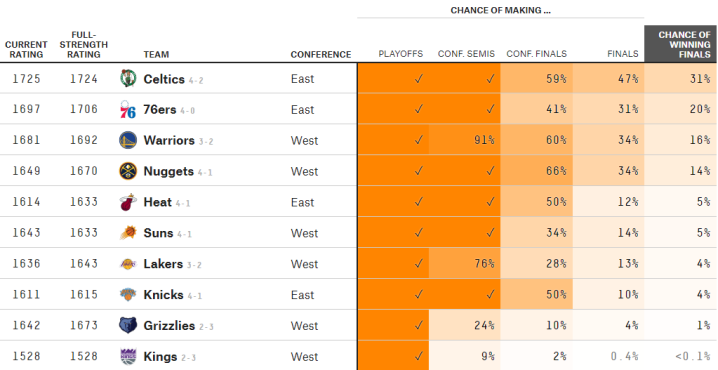Click the Kings team logo
Image resolution: width=718 pixels, height=370 pixels.
[128, 356]
